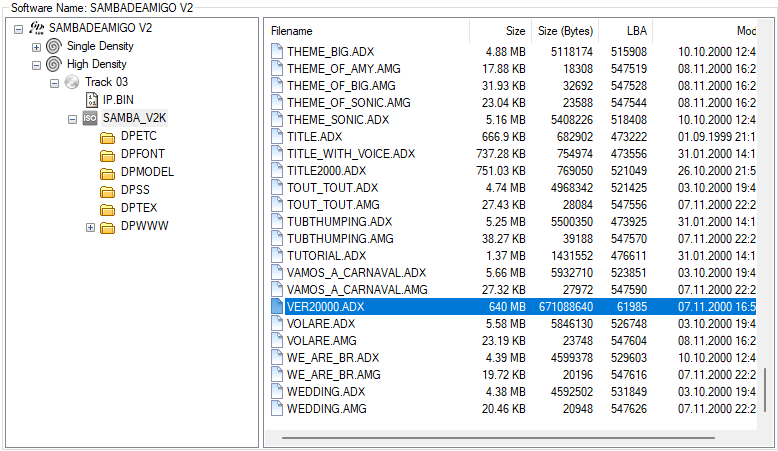Viewport: 778px width, 451px height.
Task: Select the SAMBA_V2K label in tree
Action: (134, 118)
